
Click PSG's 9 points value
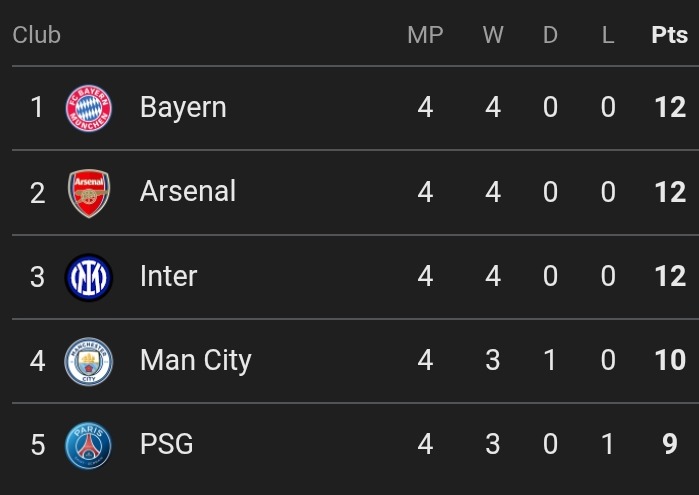(x=670, y=444)
